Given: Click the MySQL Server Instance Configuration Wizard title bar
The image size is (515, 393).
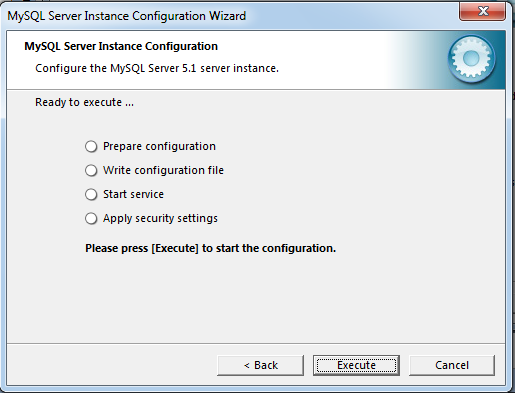Looking at the screenshot, I should coord(127,16).
